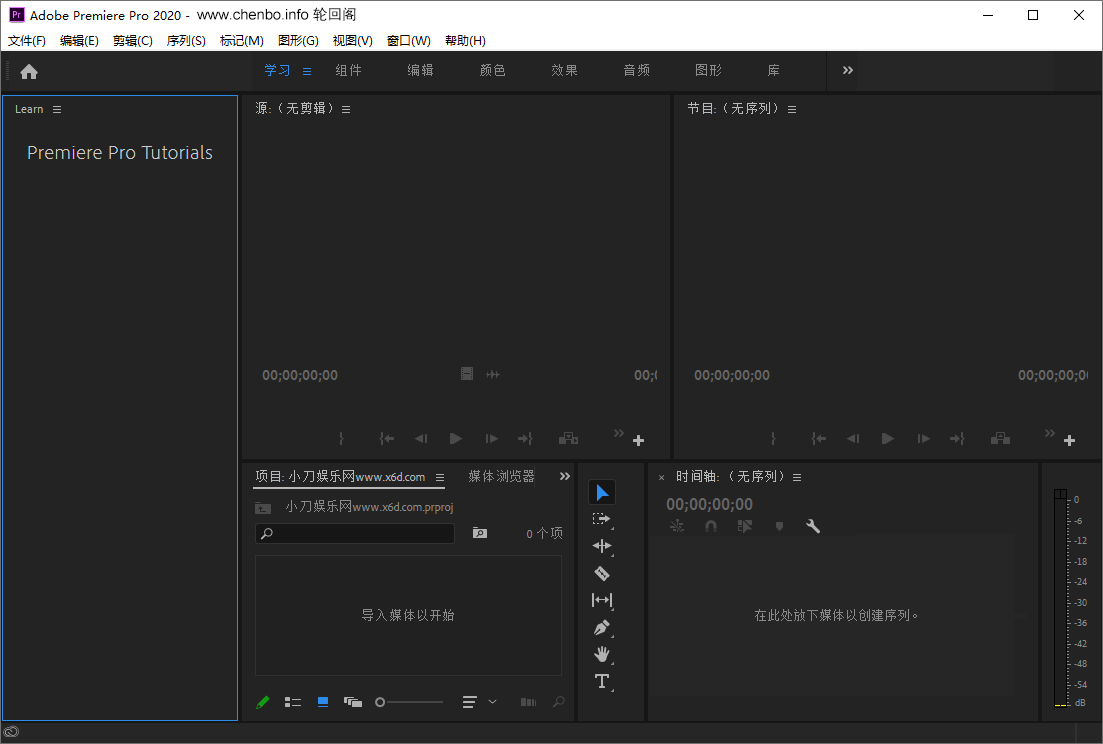Switch to 媒体浏览器 tab
The width and height of the screenshot is (1103, 744).
tap(502, 477)
